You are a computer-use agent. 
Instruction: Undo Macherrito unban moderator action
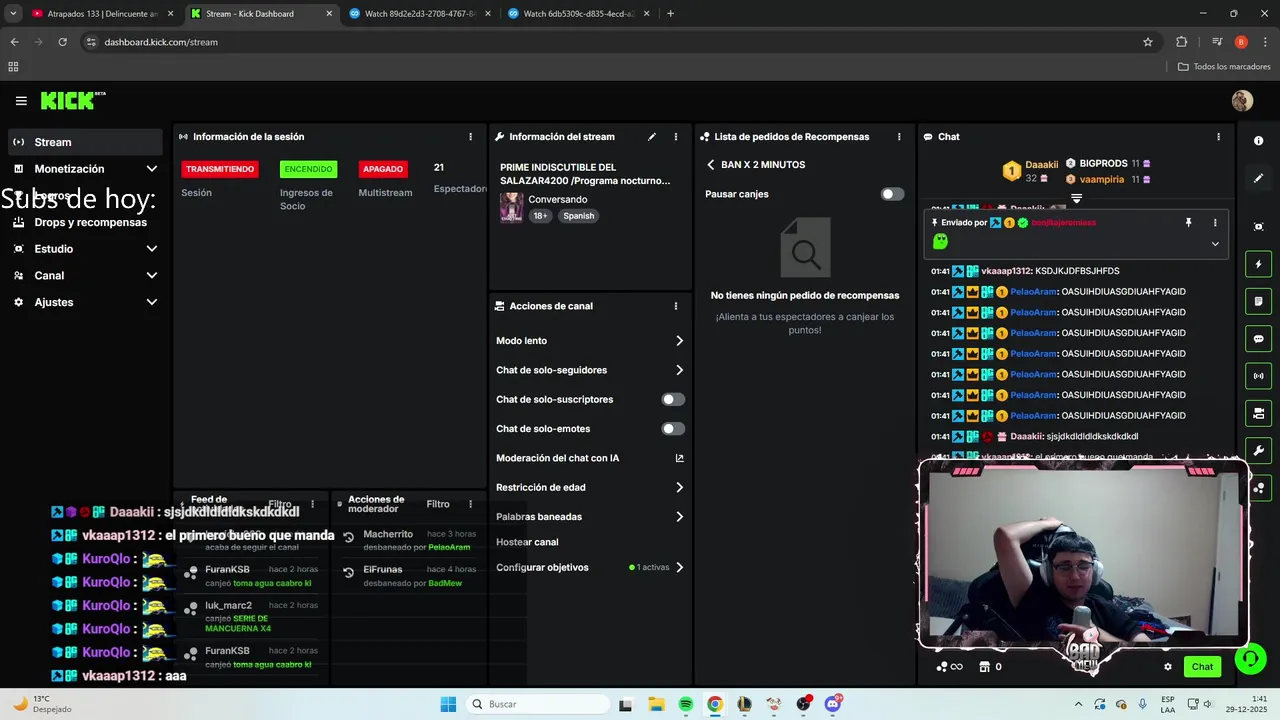click(348, 537)
